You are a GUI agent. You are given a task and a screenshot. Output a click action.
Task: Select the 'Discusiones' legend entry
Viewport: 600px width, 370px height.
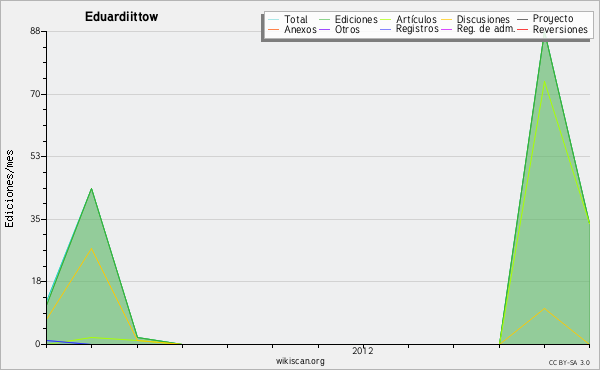pyautogui.click(x=483, y=19)
